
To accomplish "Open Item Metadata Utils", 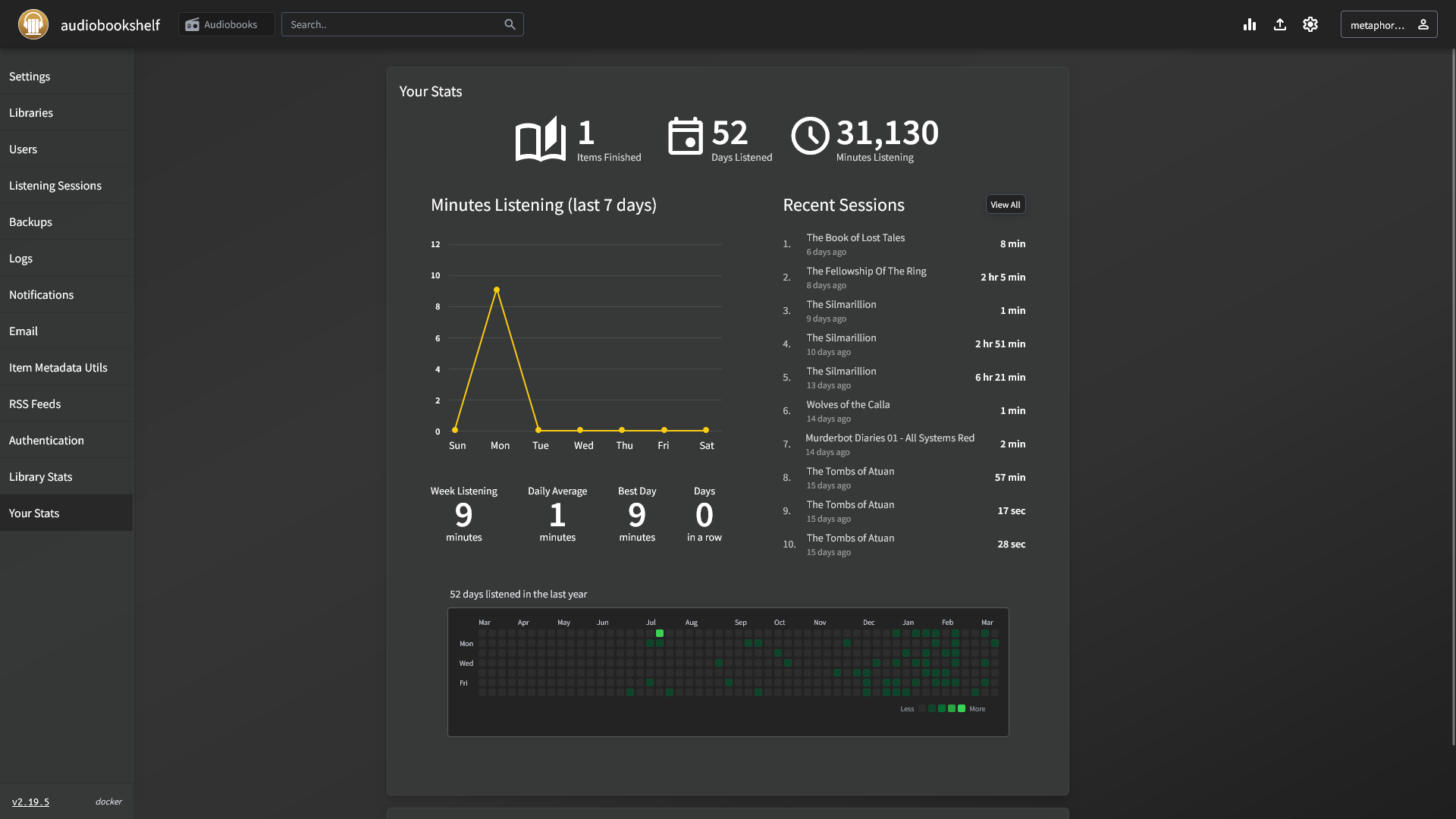I will tap(67, 367).
